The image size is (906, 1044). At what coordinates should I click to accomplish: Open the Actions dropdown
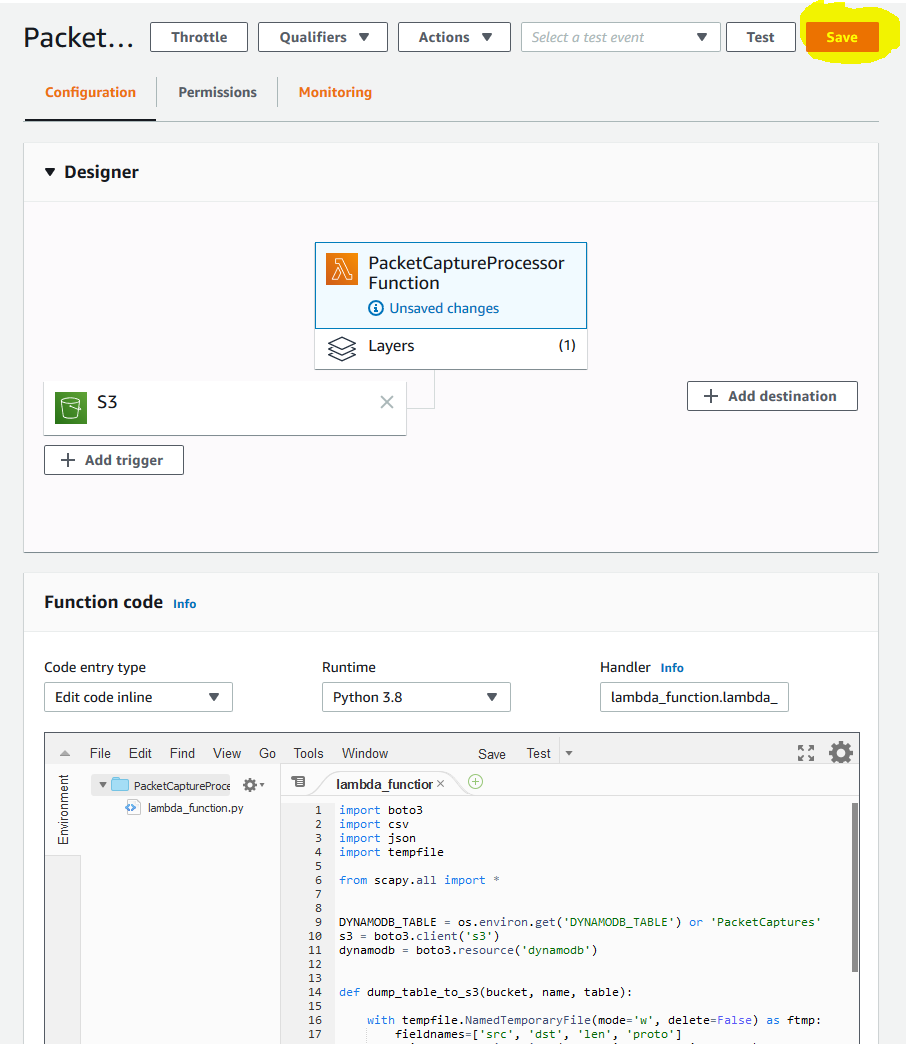[x=454, y=37]
